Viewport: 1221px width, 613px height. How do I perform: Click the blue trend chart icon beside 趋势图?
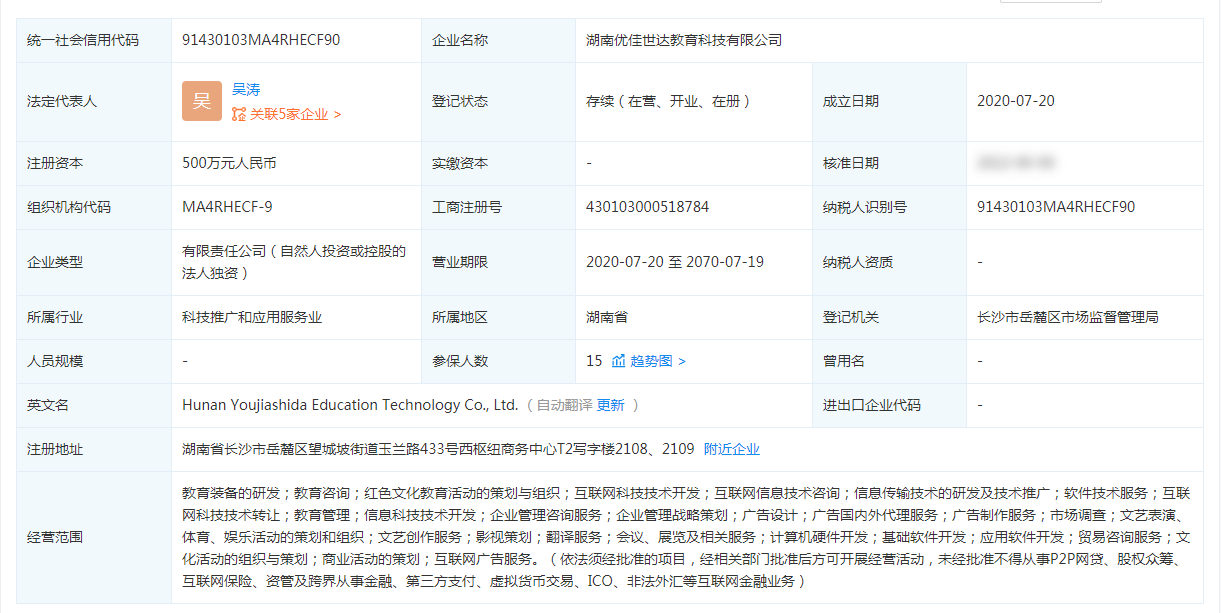pyautogui.click(x=620, y=361)
